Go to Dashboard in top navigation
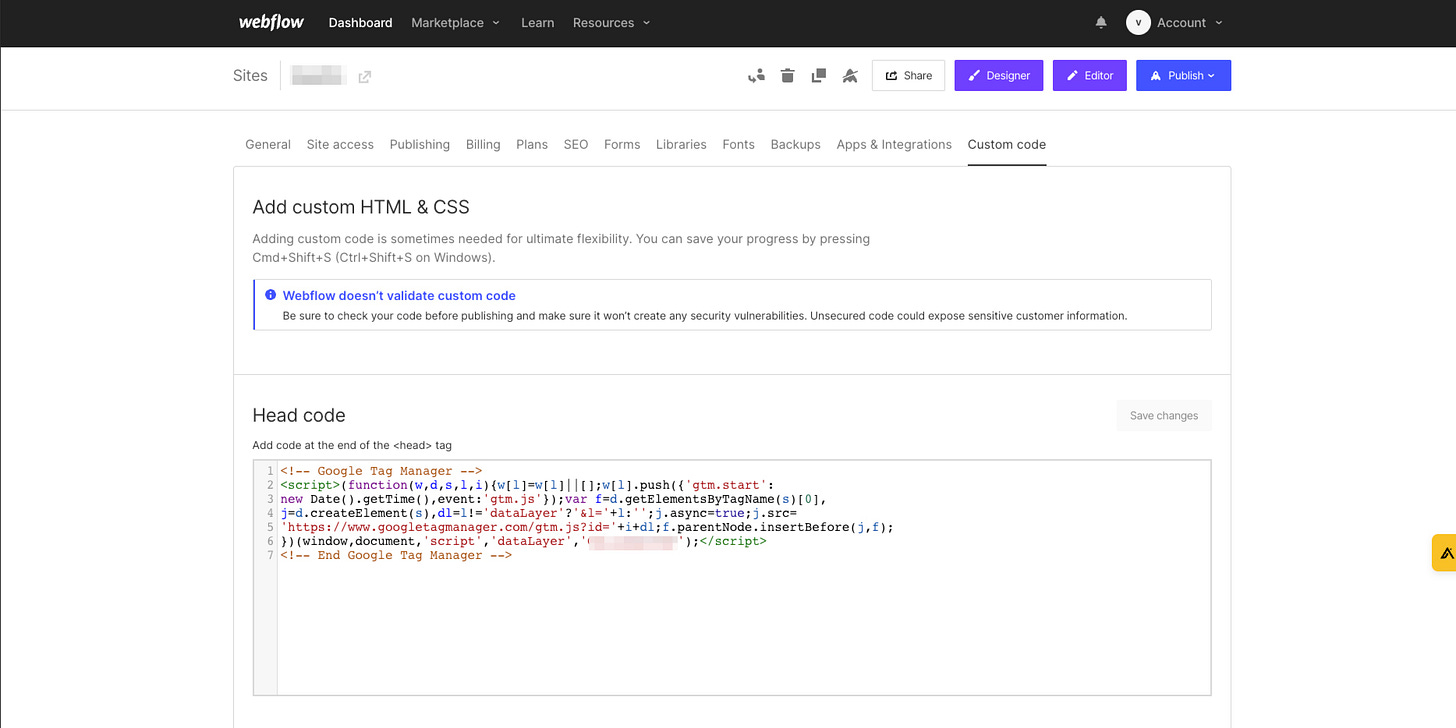Viewport: 1456px width, 728px height. [x=360, y=22]
